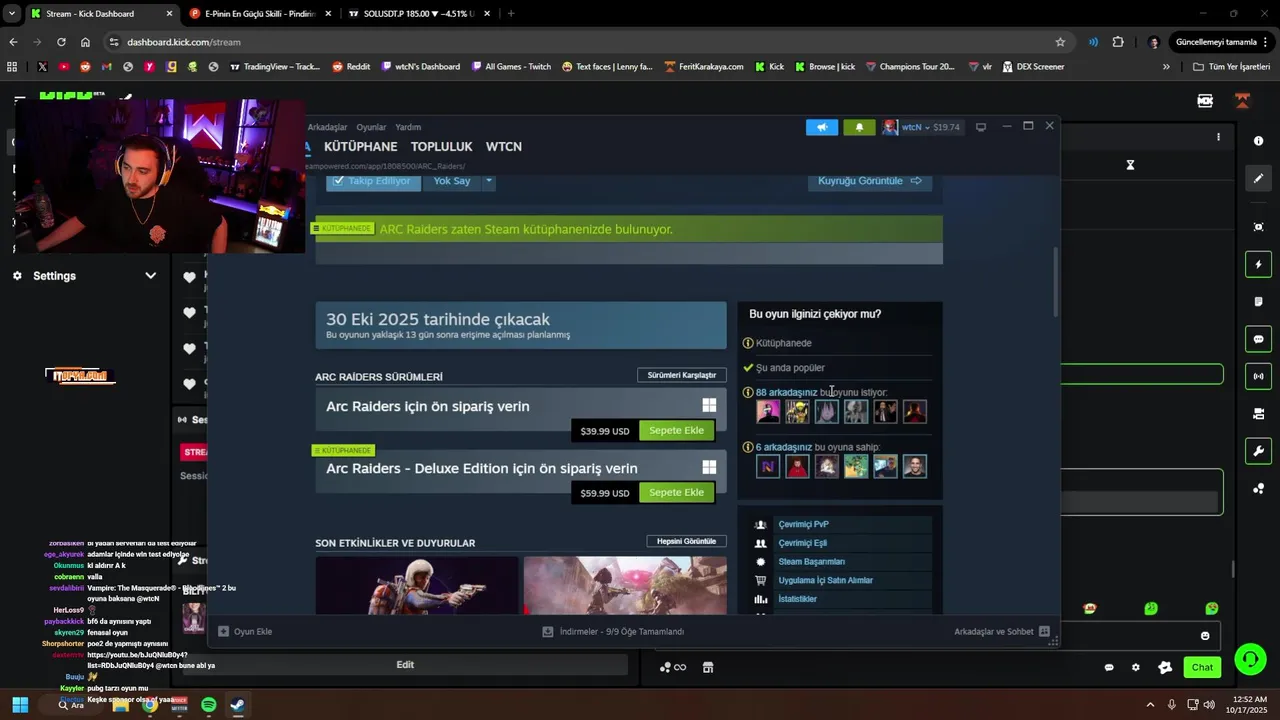Viewport: 1280px width, 720px height.
Task: Add the $59.99 Deluxe Edition to cart
Action: pos(677,492)
